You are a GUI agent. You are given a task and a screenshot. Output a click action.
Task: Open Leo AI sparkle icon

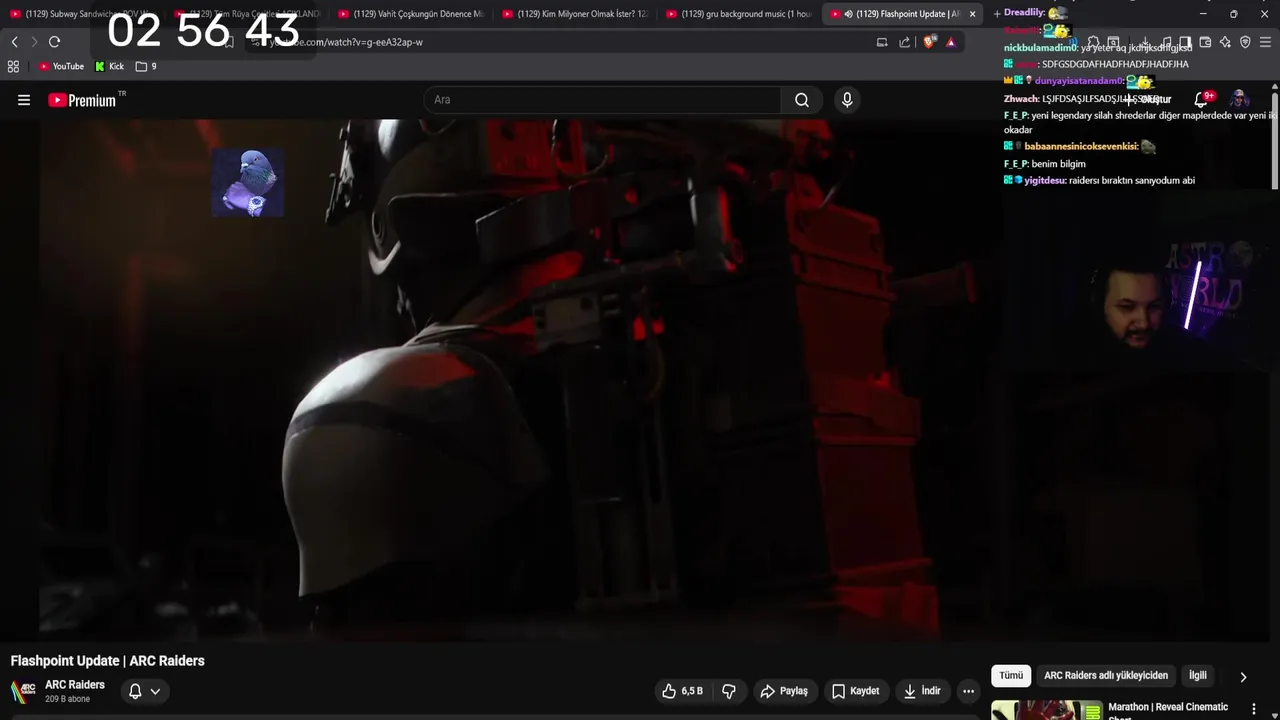1225,42
